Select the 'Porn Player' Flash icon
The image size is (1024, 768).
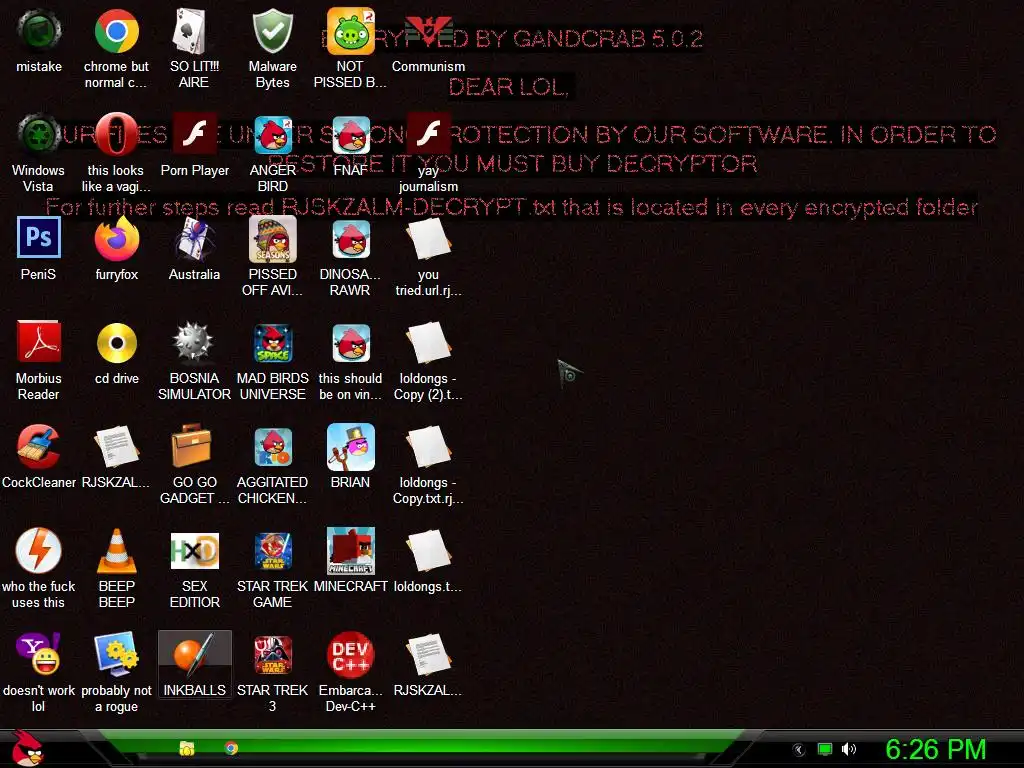click(x=194, y=134)
